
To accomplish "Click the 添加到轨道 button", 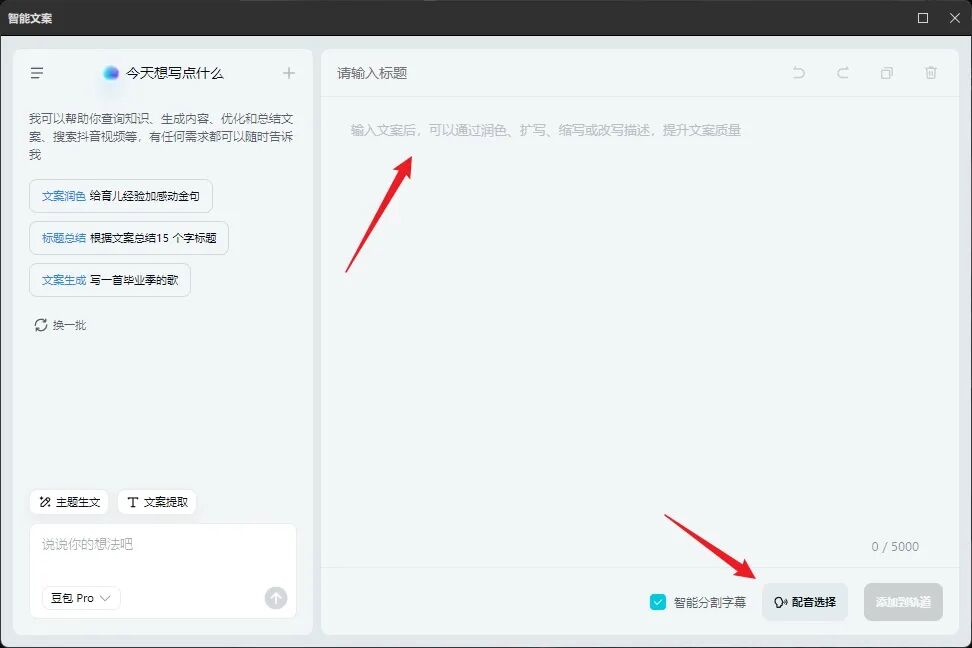I will pos(902,602).
